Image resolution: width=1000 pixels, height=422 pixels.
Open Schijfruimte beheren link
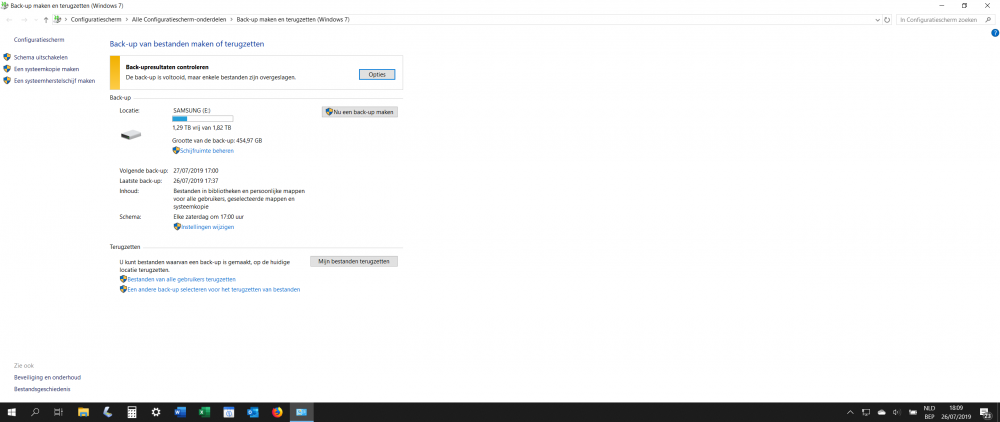pyautogui.click(x=207, y=151)
